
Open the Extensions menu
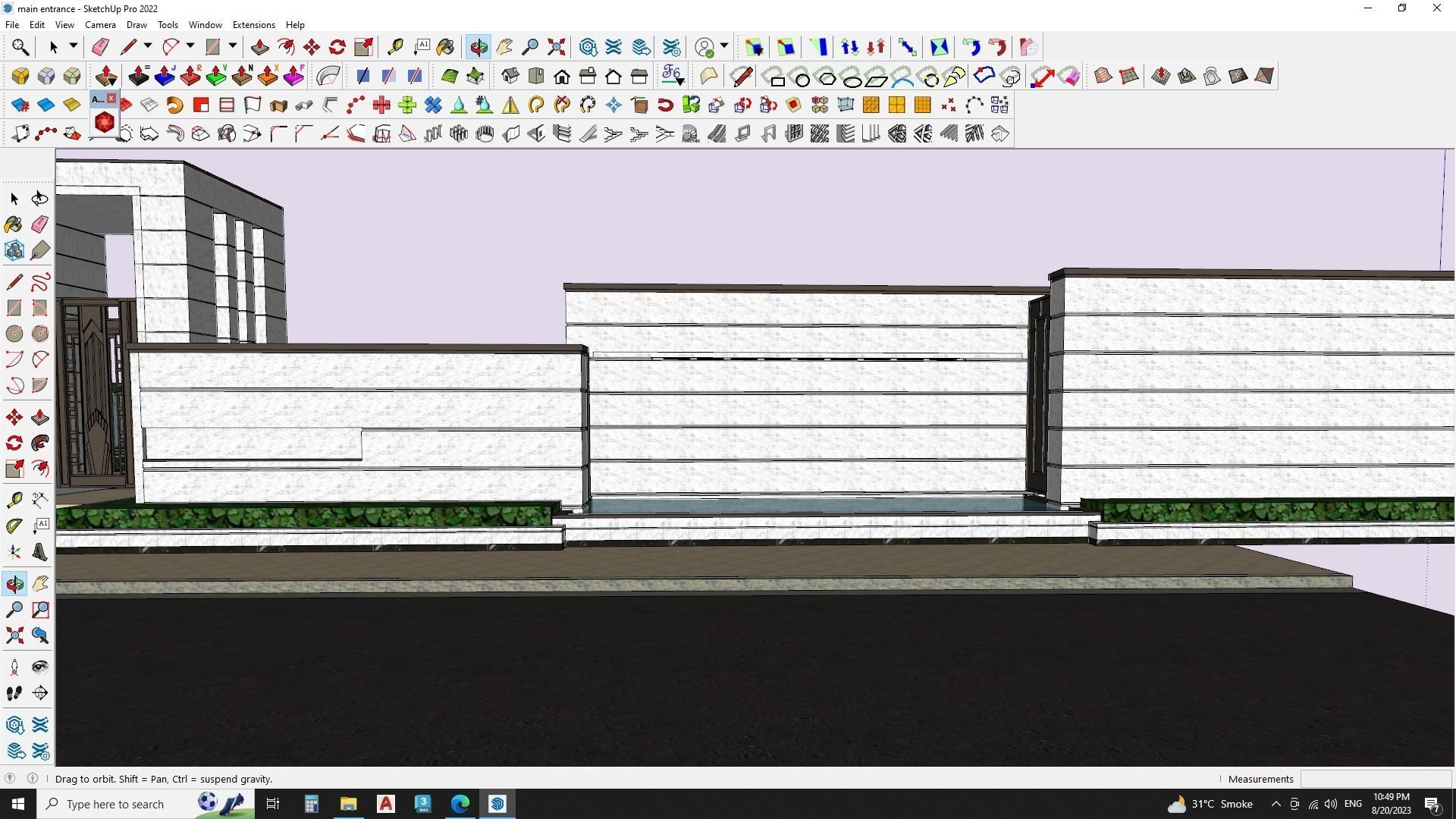click(253, 25)
